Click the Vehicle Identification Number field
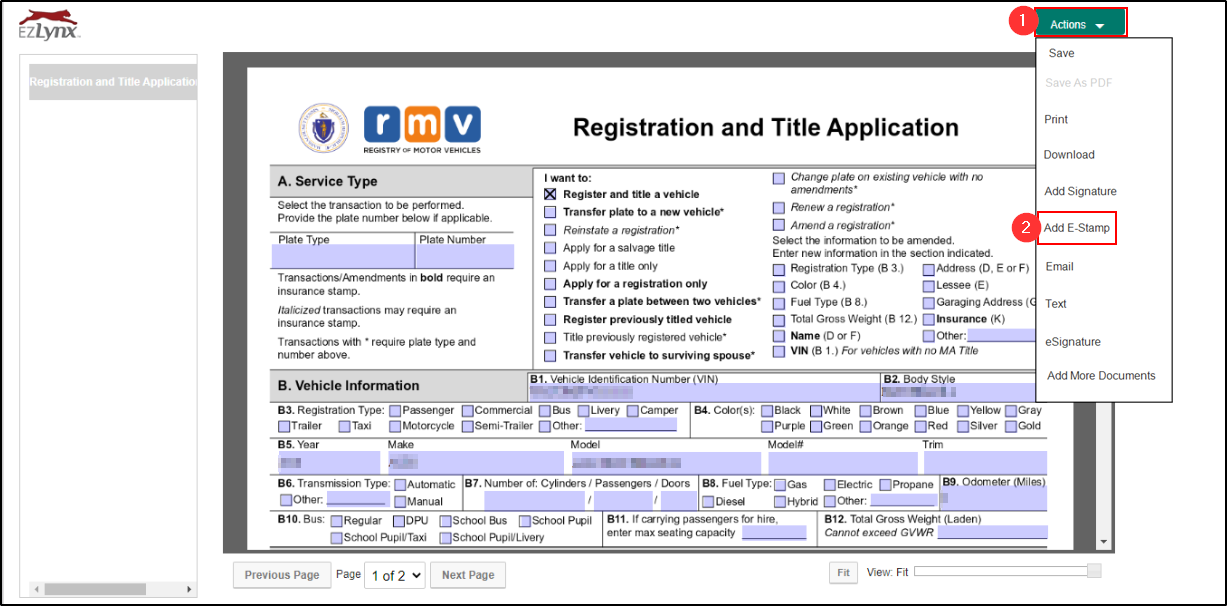Viewport: 1227px width, 606px height. point(704,394)
